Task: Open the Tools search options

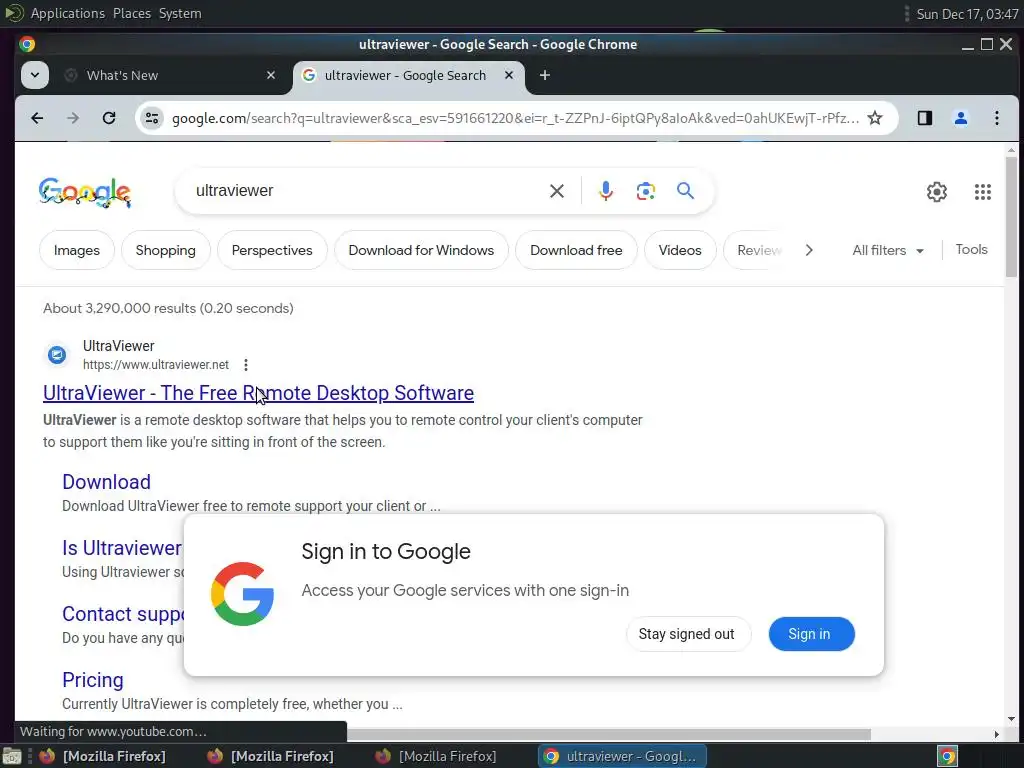Action: (x=971, y=249)
